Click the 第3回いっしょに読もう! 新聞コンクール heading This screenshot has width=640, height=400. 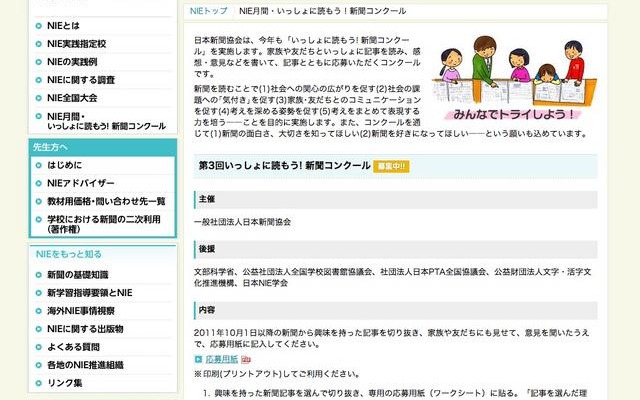(284, 165)
